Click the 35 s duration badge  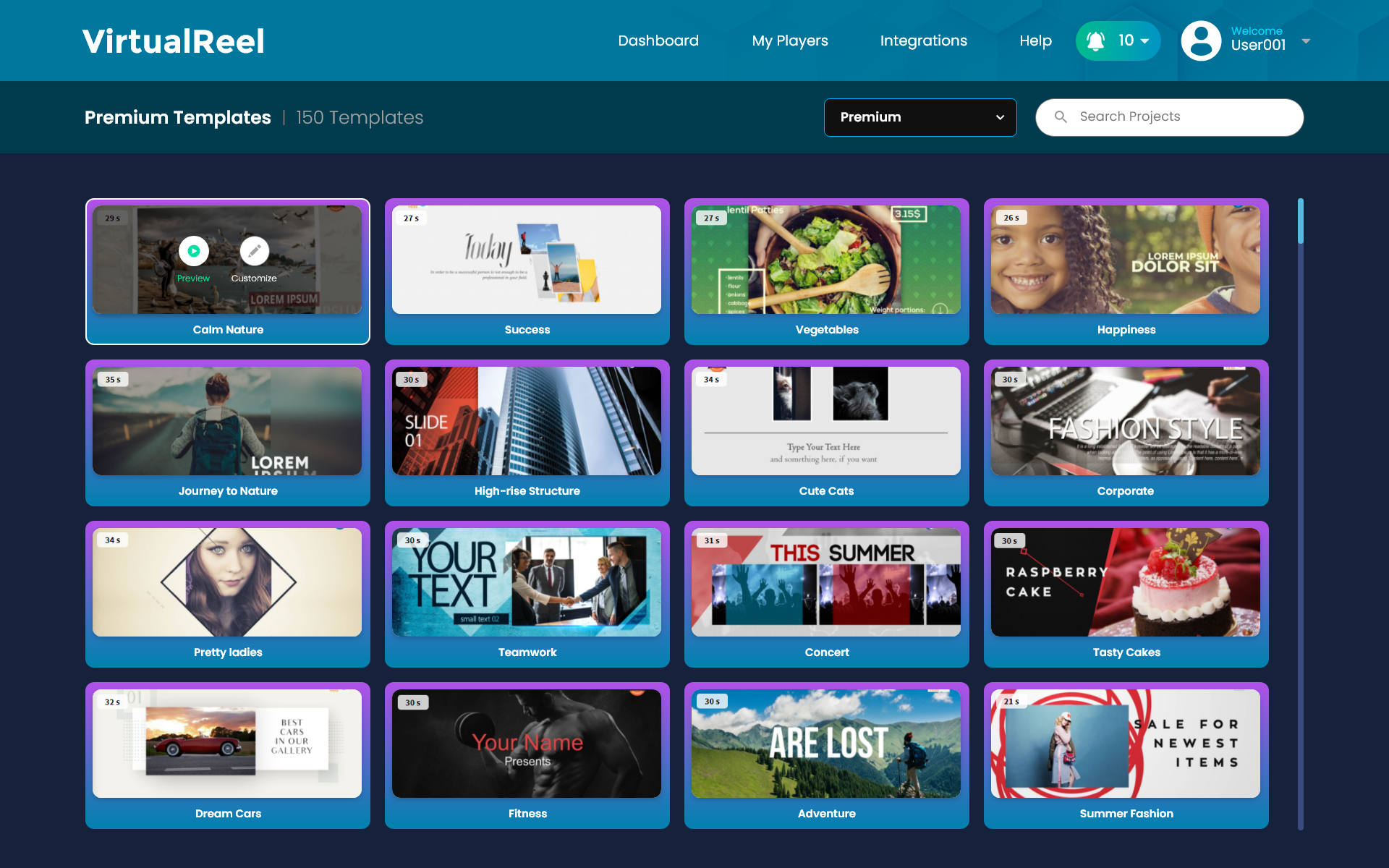coord(113,379)
